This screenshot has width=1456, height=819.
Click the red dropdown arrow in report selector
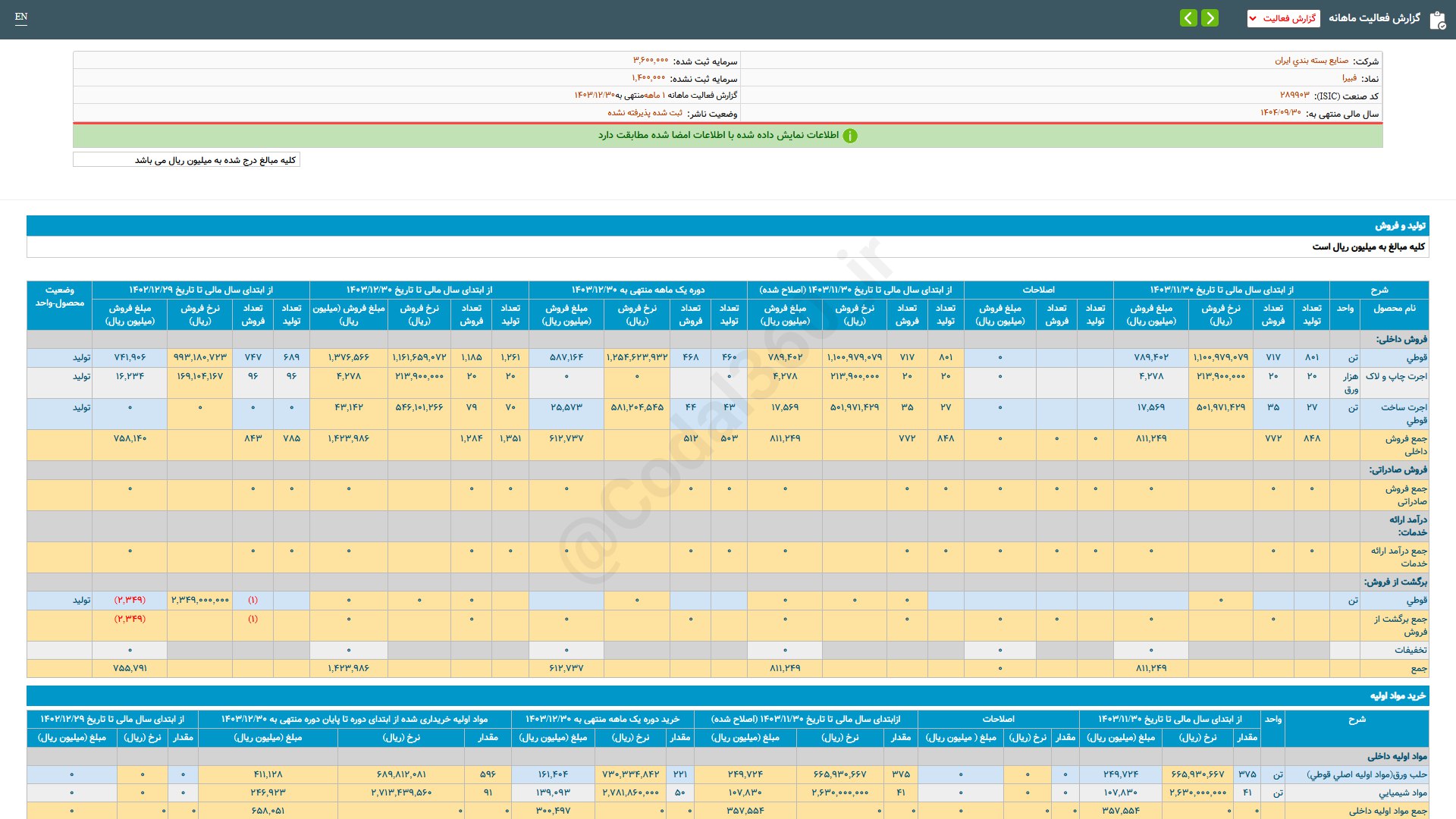pos(1253,18)
